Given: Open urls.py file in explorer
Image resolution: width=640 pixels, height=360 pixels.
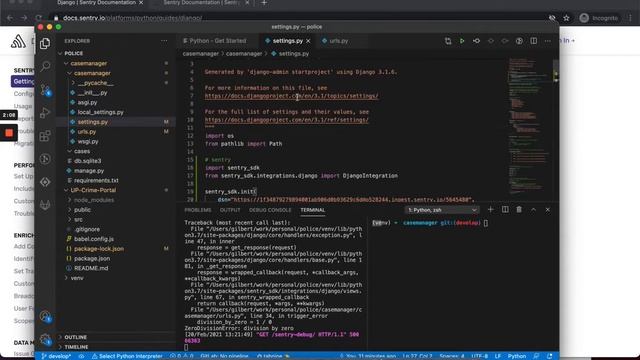Looking at the screenshot, I should tap(87, 132).
